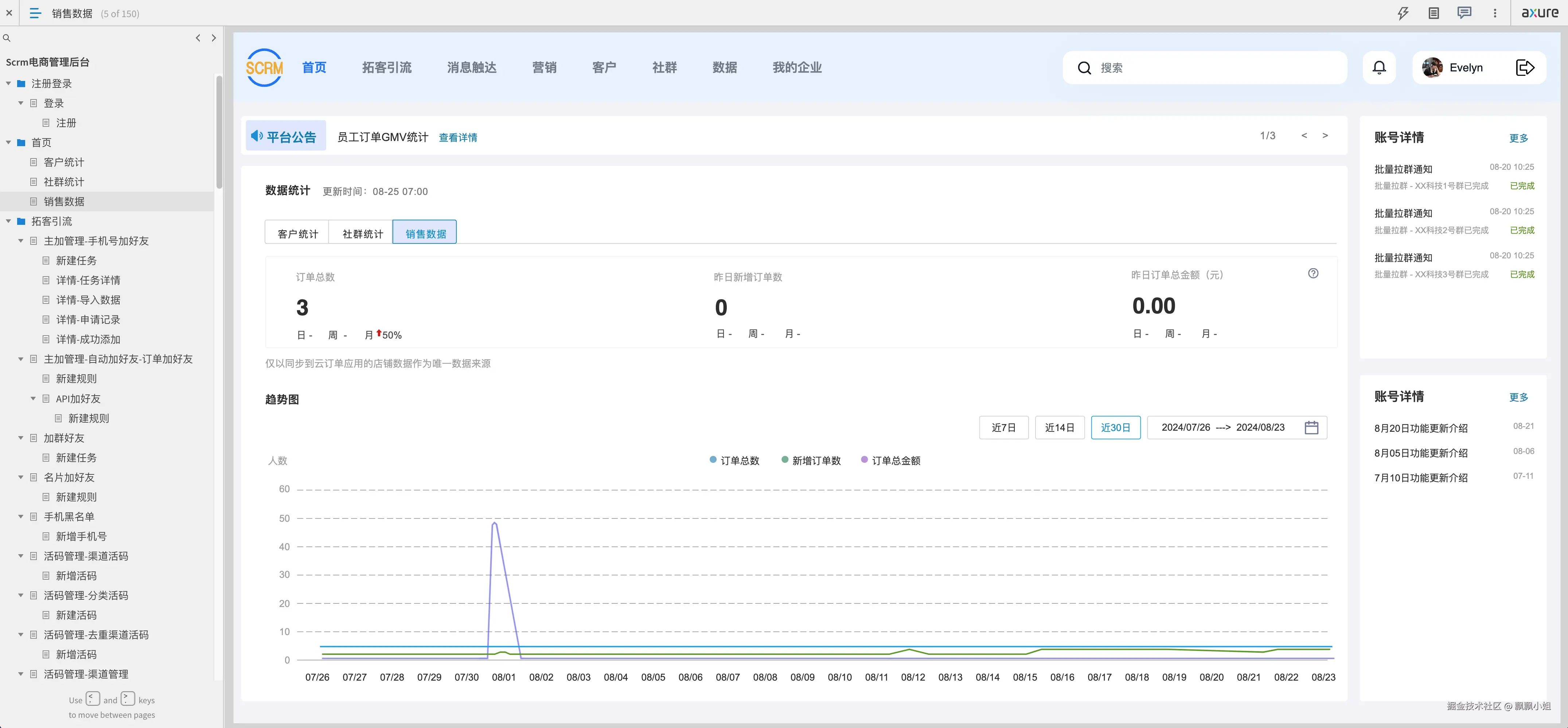Select 消息触达 in the navigation menu
This screenshot has height=728, width=1568.
(x=472, y=67)
